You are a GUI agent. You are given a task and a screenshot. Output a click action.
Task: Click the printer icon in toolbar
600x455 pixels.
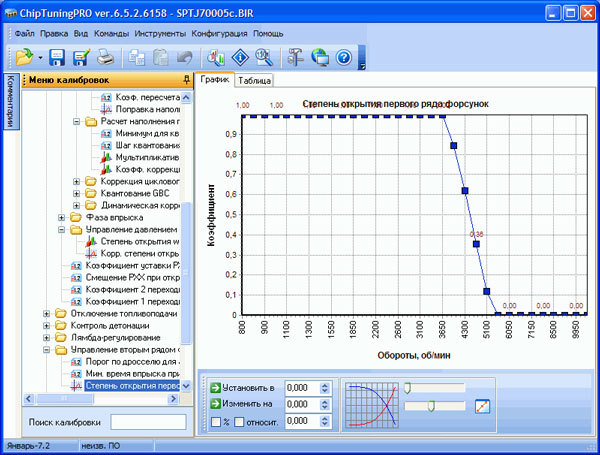pos(107,57)
